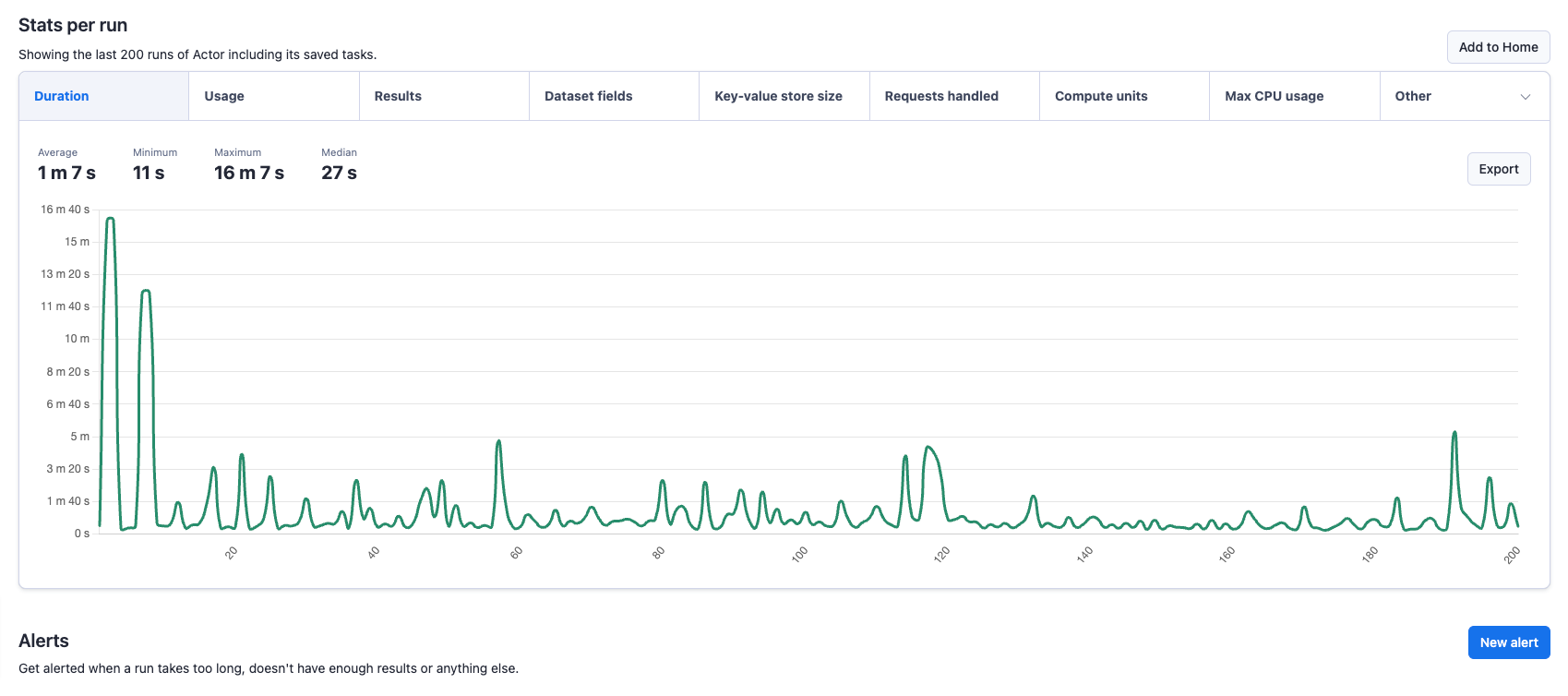1568x696 pixels.
Task: Click the 13 m 20 s y-axis label
Action: (x=65, y=274)
